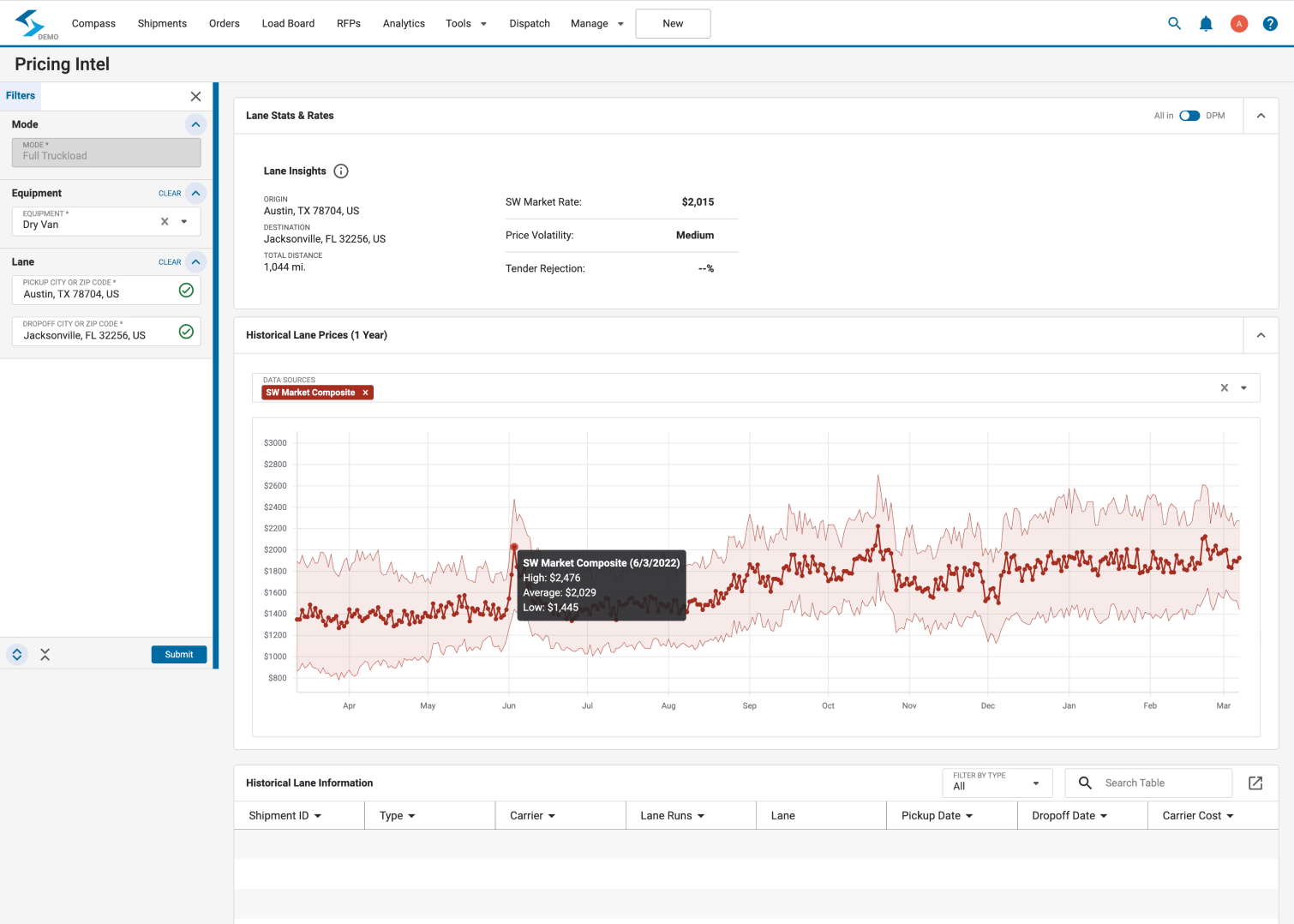This screenshot has height=924, width=1294.
Task: Click the dropoff city validation checkmark
Action: [x=186, y=332]
